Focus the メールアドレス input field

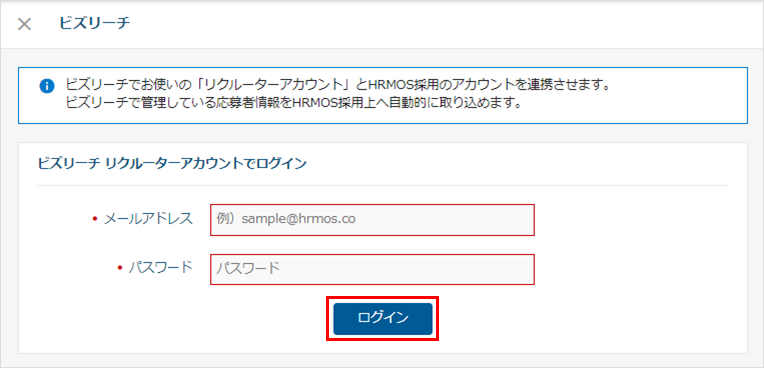pyautogui.click(x=372, y=220)
